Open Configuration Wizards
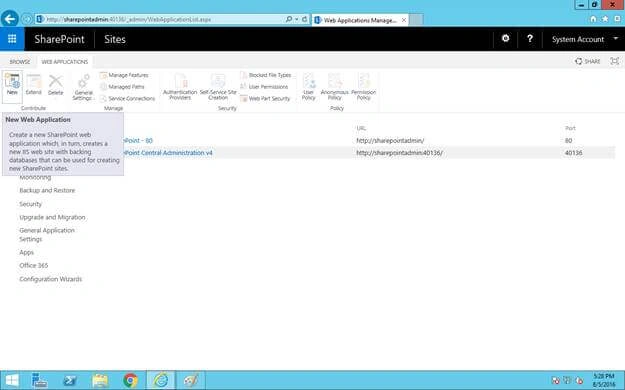Viewport: 625px width, 390px height. [51, 279]
